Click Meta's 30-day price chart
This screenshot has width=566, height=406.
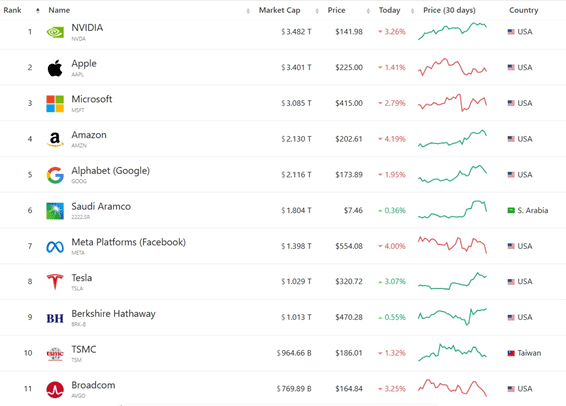[x=452, y=245]
